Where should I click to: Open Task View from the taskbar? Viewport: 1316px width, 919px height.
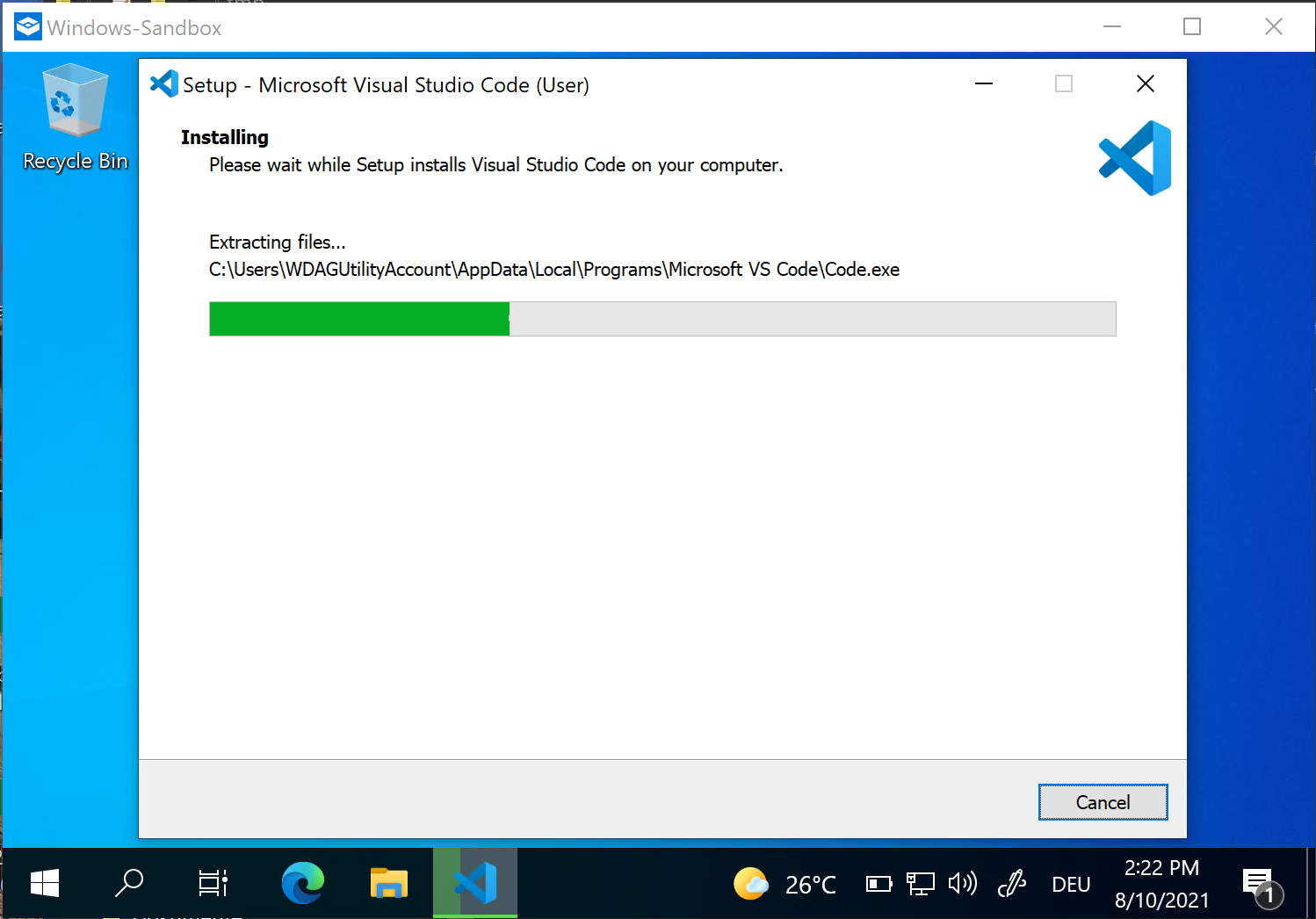[x=213, y=883]
